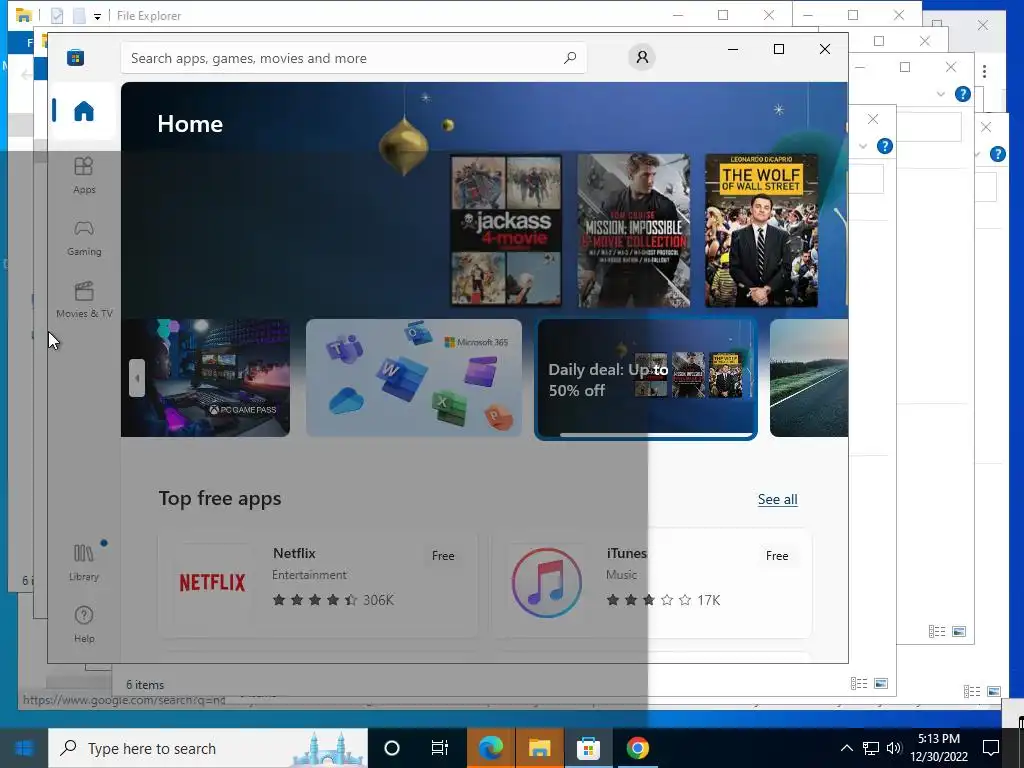
Task: Open Mission: Impossible movie collection poster
Action: (x=633, y=230)
